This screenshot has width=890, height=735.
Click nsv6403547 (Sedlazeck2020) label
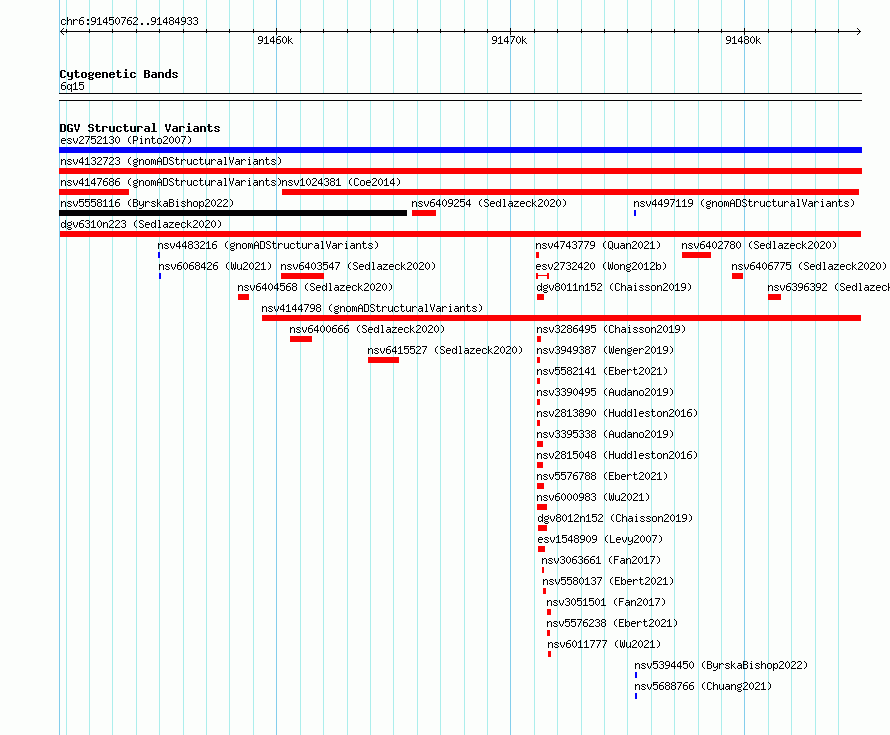(358, 266)
